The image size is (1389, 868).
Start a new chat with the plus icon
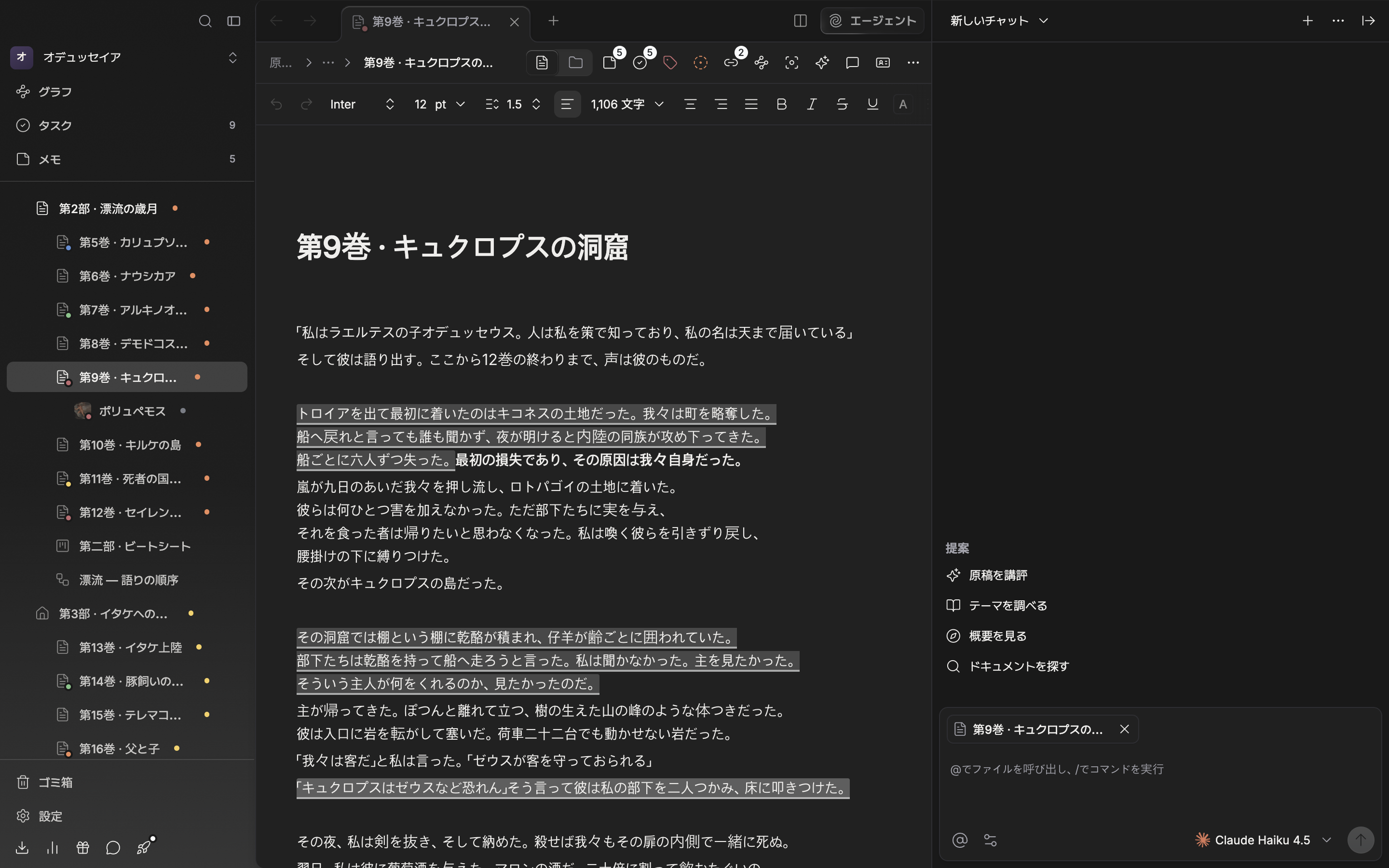(x=1307, y=21)
